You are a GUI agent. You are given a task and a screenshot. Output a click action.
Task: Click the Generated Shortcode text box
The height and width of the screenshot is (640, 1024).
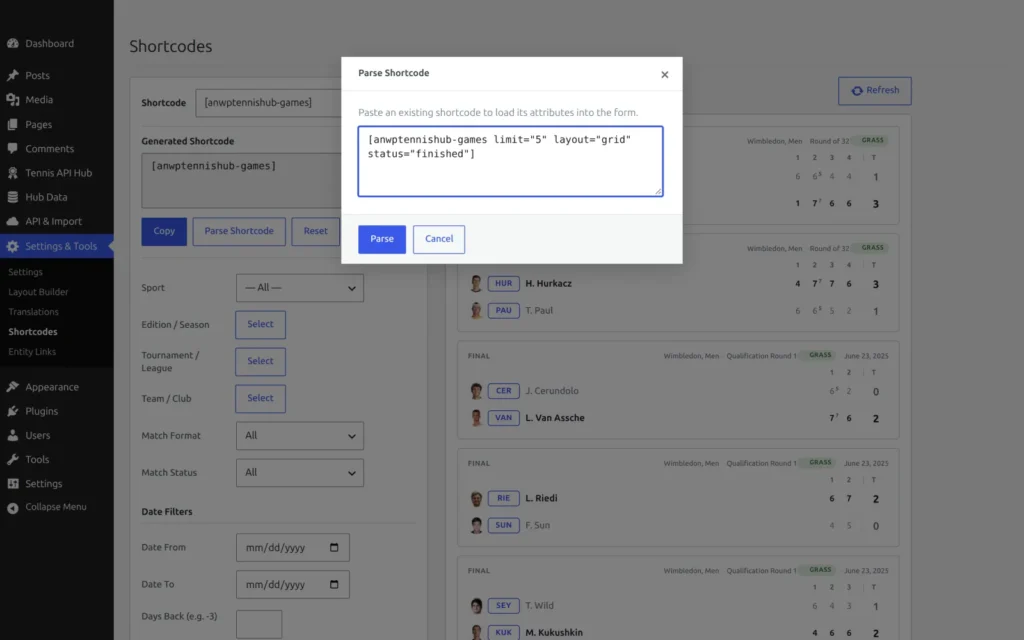point(241,180)
